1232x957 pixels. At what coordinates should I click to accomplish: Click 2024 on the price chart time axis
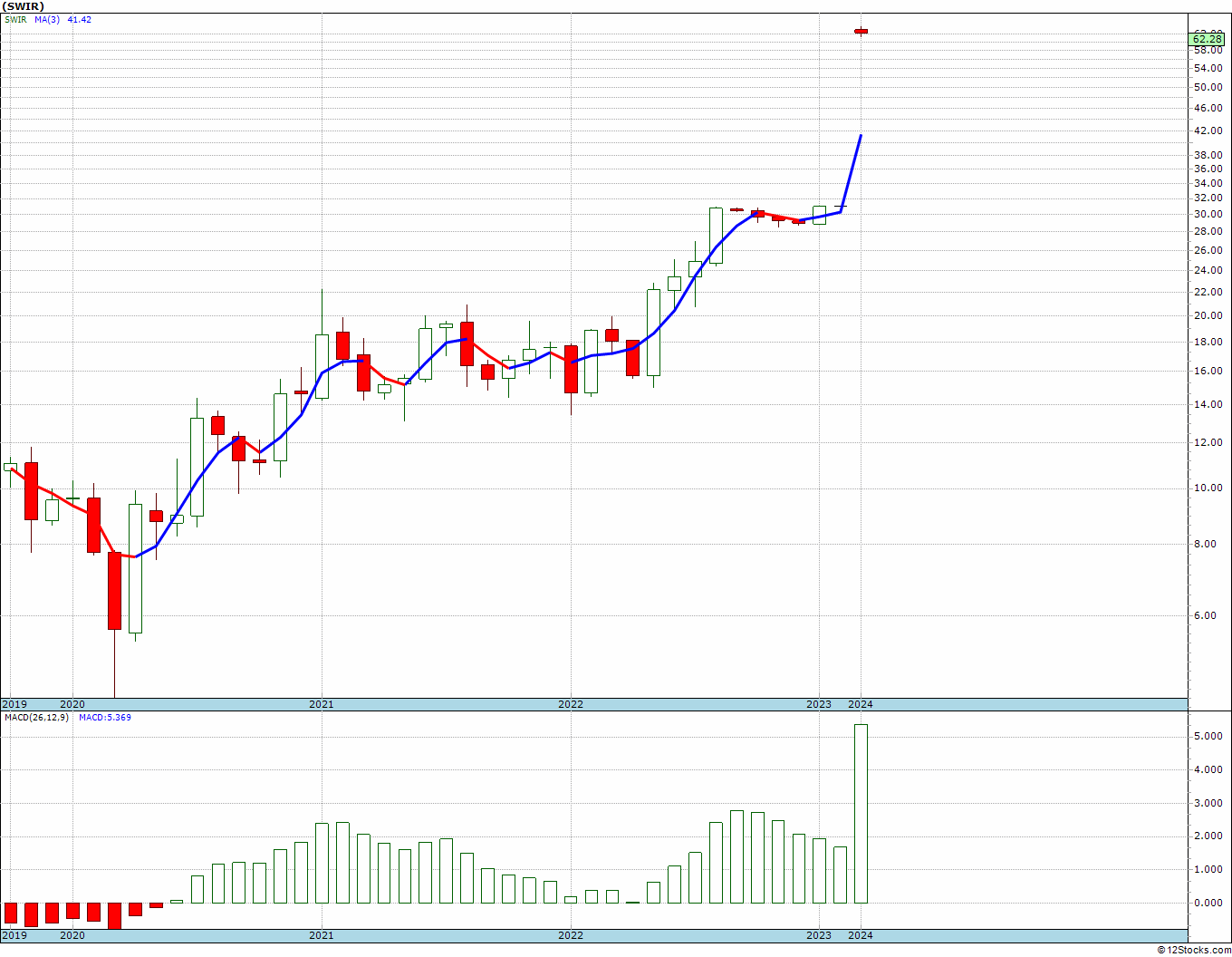861,704
